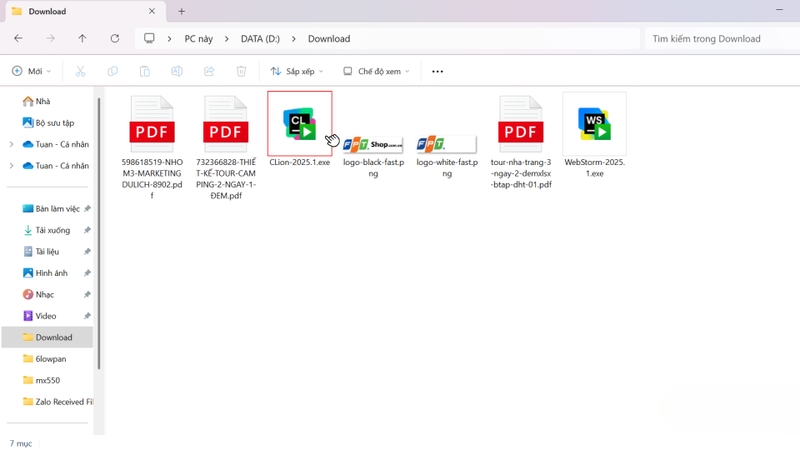Screen dimensions: 800x450
Task: Unpin Bàn làm việc using its pin icon
Action: (87, 209)
